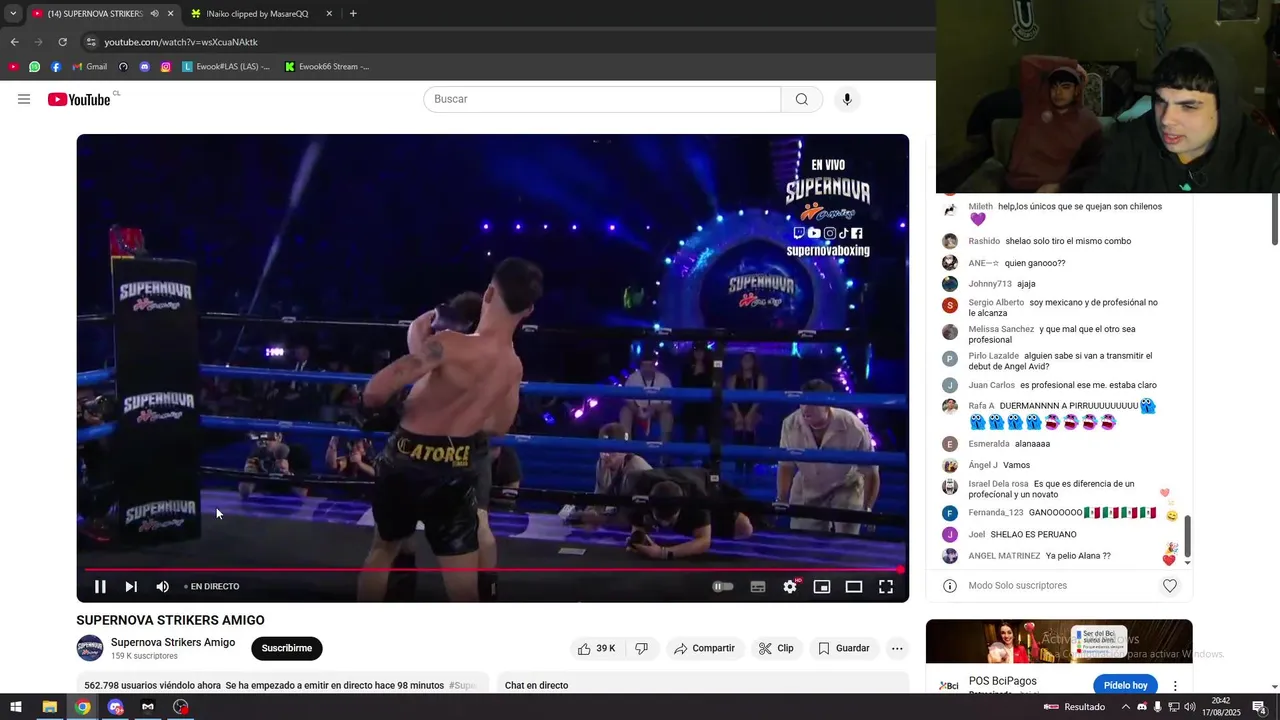View site information in the address bar
This screenshot has width=1280, height=720.
91,42
